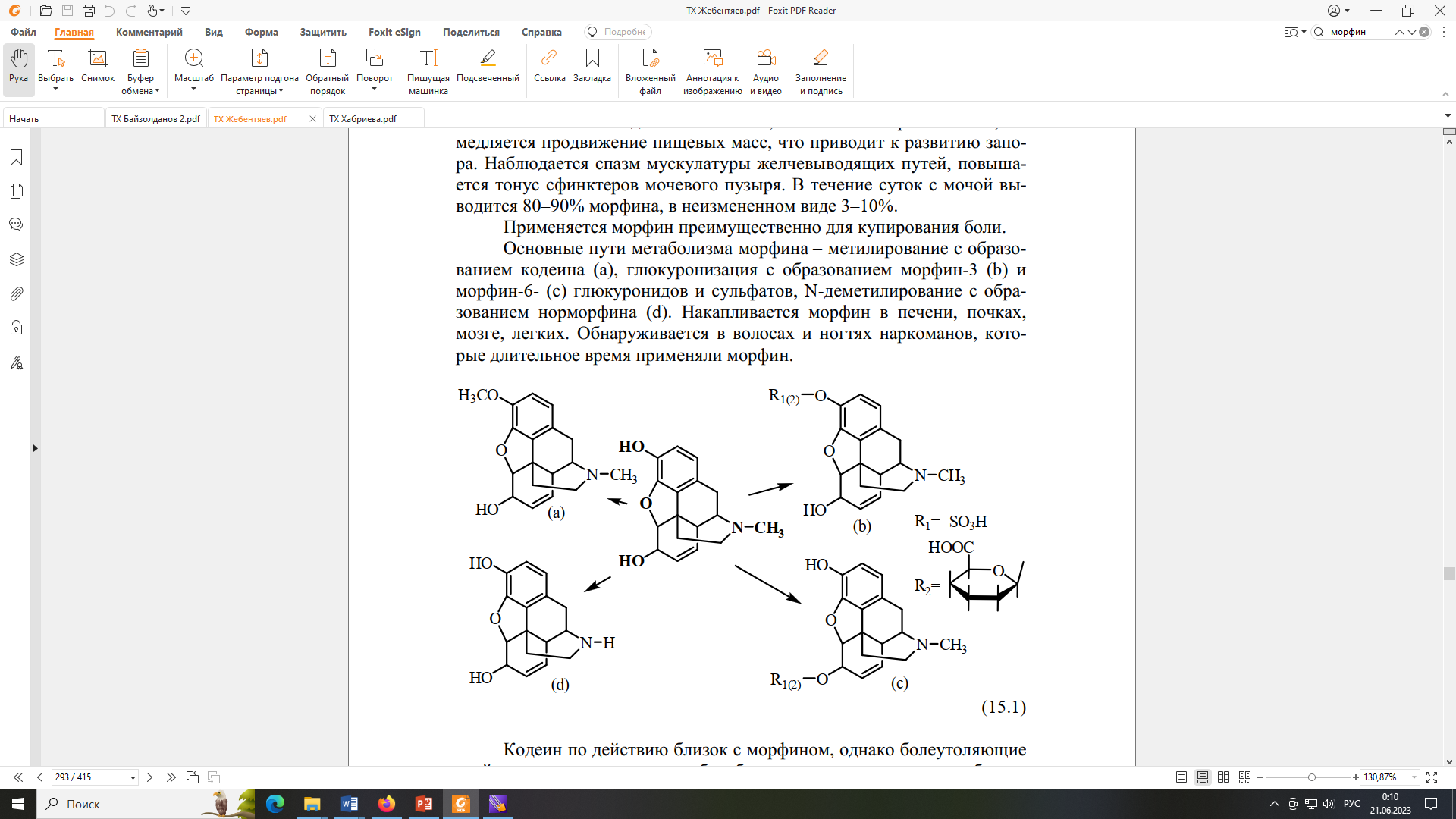This screenshot has height=819, width=1456.
Task: Expand the Масштаб dropdown arrow
Action: [x=193, y=89]
